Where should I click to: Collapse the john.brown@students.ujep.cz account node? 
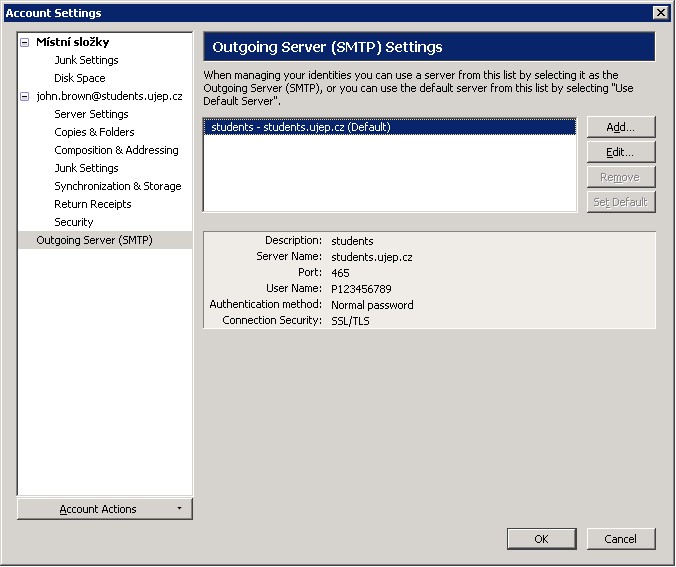point(25,96)
